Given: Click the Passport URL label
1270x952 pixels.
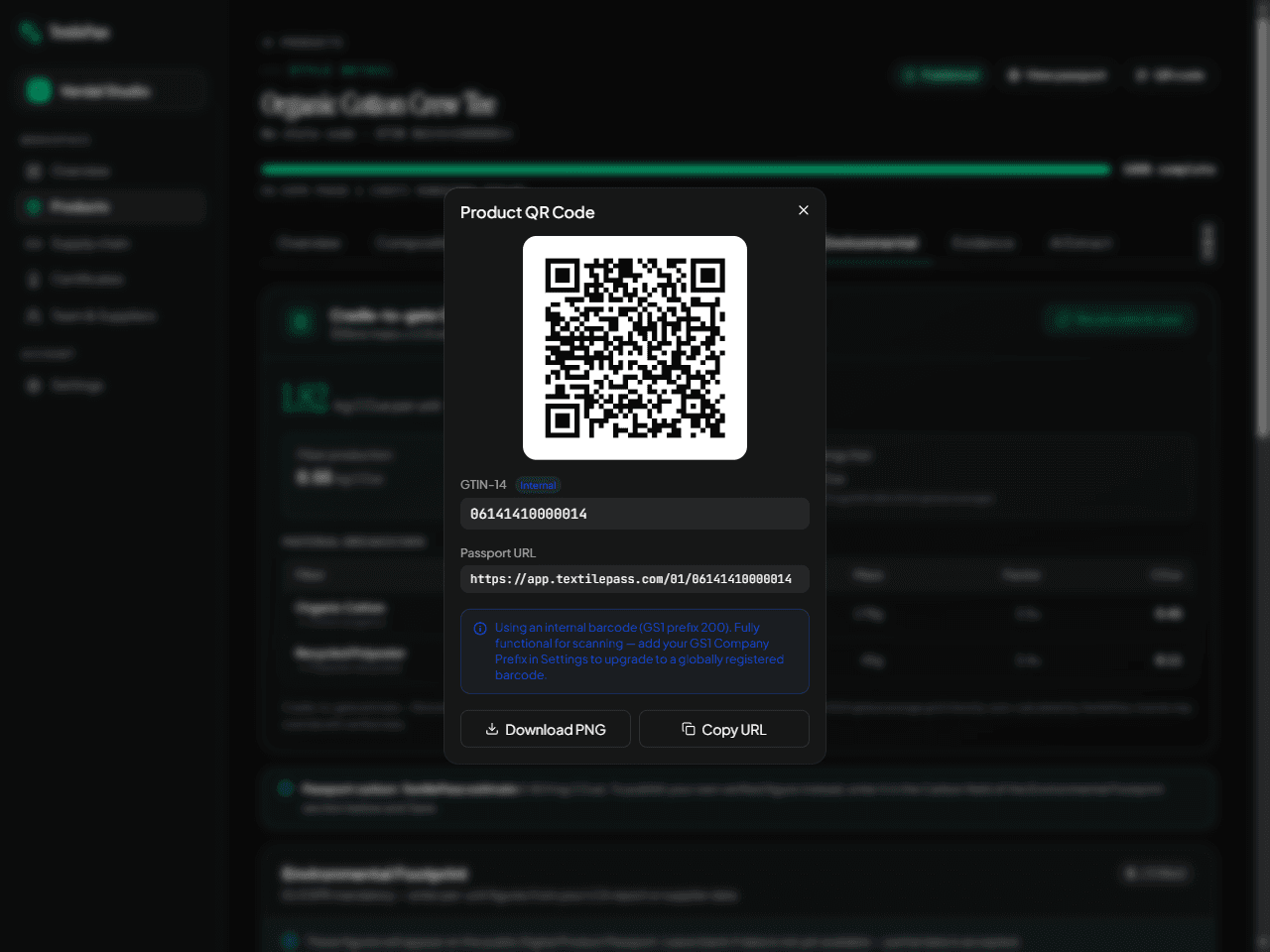Looking at the screenshot, I should 498,553.
